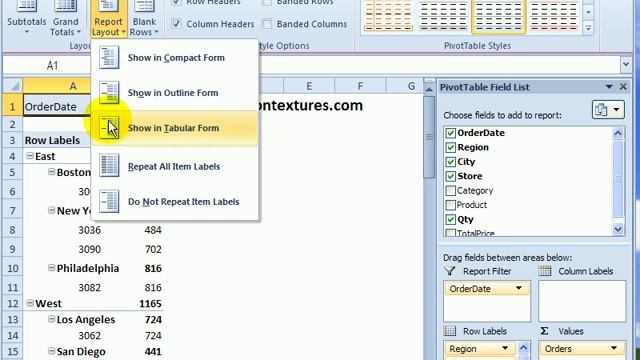The width and height of the screenshot is (640, 360).
Task: Click the Select All corner of the worksheet
Action: [x=13, y=86]
